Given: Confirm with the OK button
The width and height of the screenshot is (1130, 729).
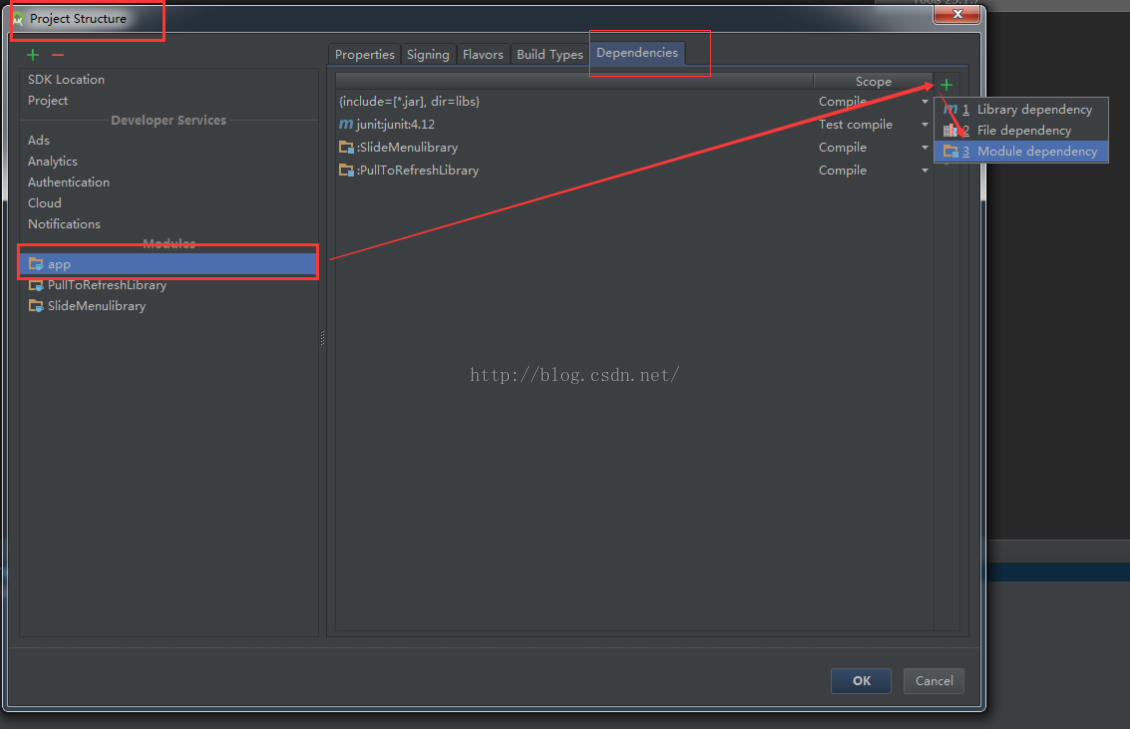Looking at the screenshot, I should coord(861,681).
